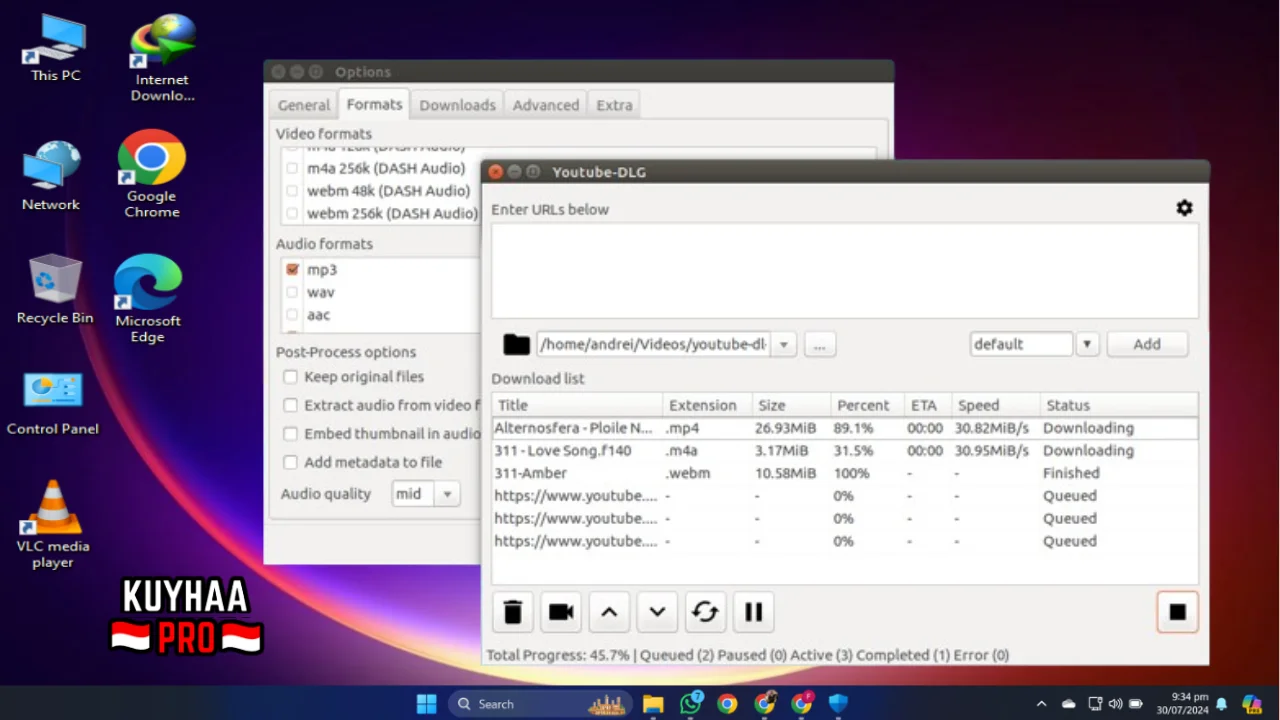Expand the default format dropdown arrow
The image size is (1280, 720).
1087,345
